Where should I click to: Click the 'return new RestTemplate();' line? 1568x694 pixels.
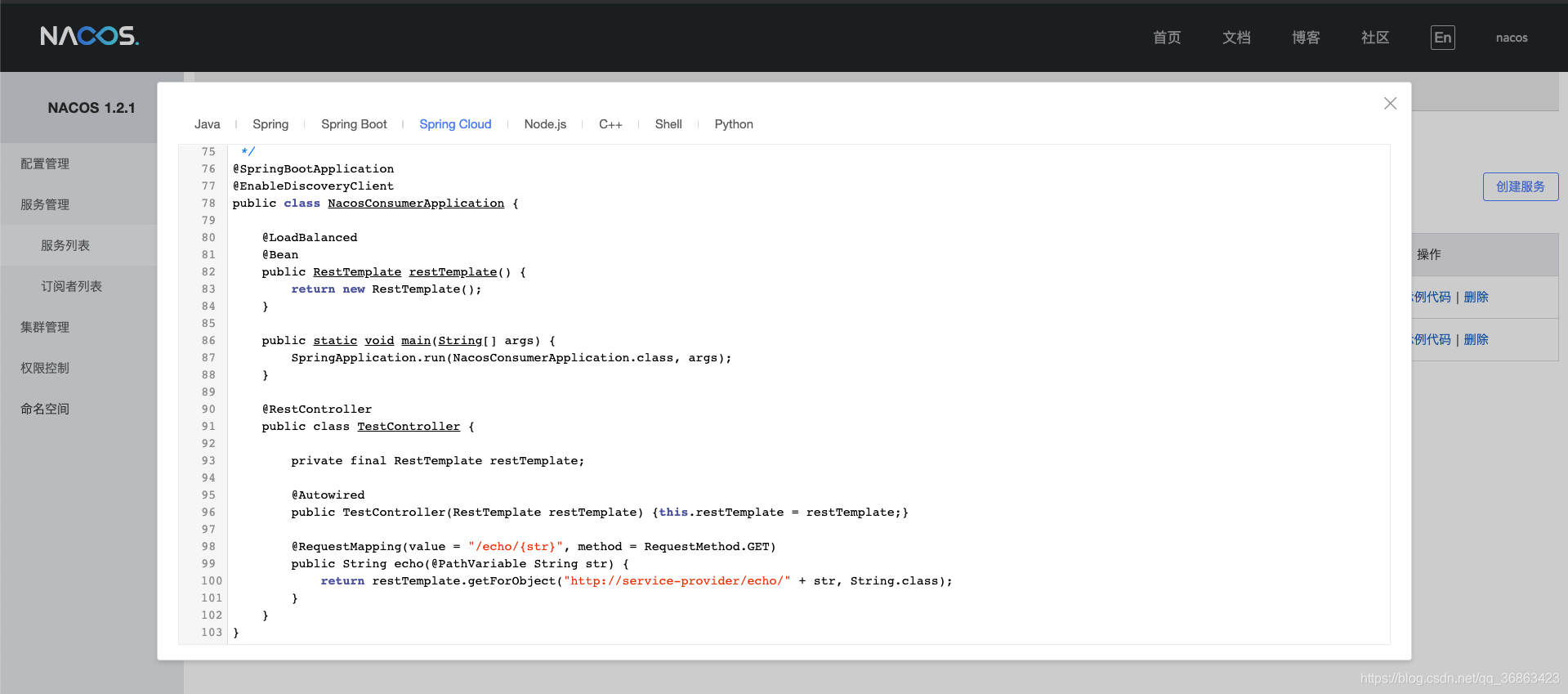386,289
